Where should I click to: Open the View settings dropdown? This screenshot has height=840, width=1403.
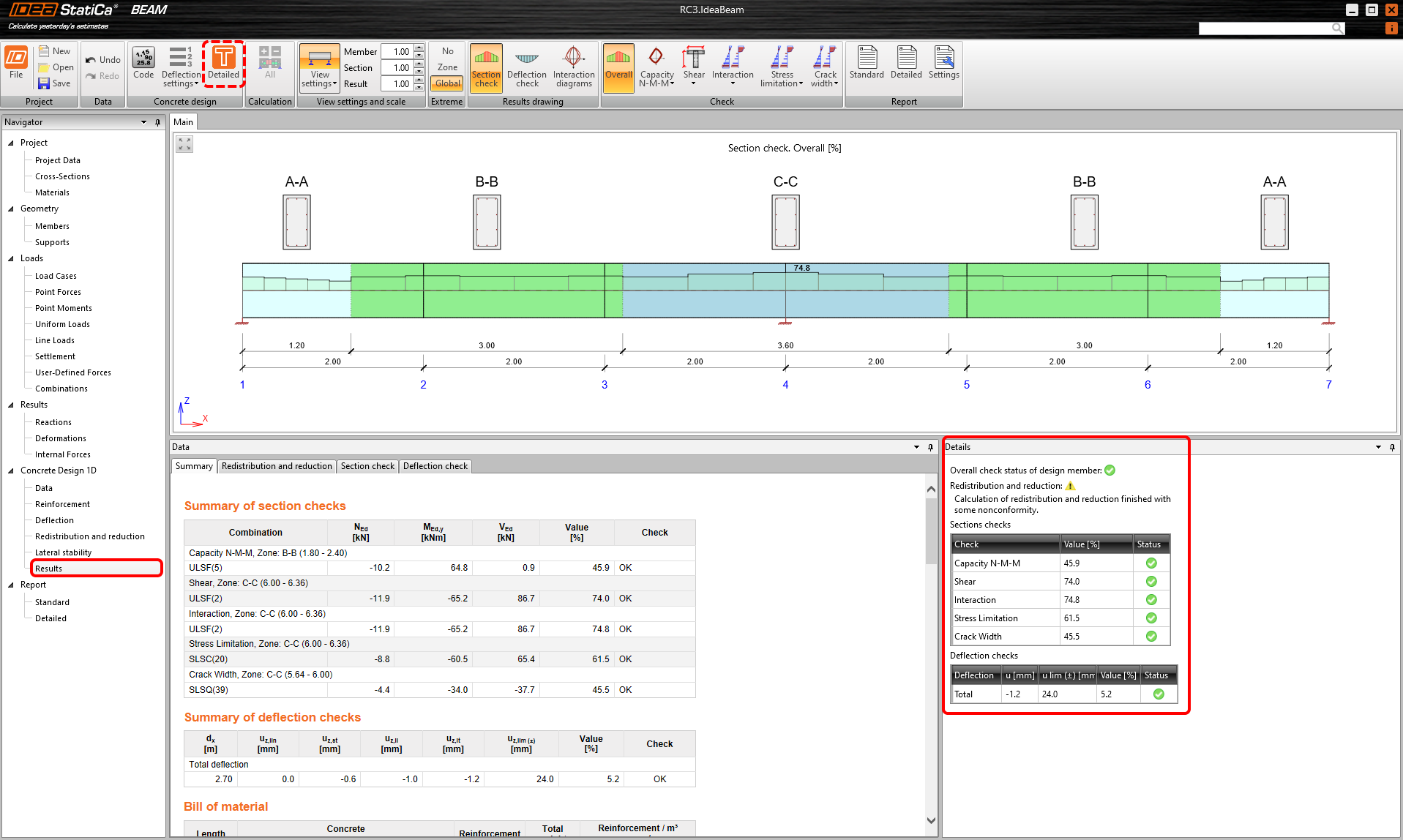320,80
